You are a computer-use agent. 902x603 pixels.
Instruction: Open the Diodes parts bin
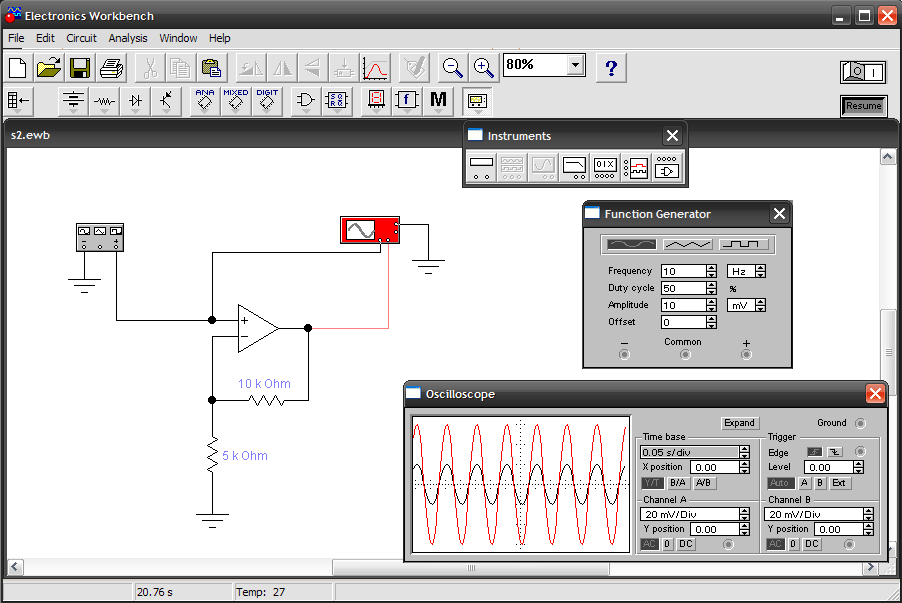pos(135,101)
